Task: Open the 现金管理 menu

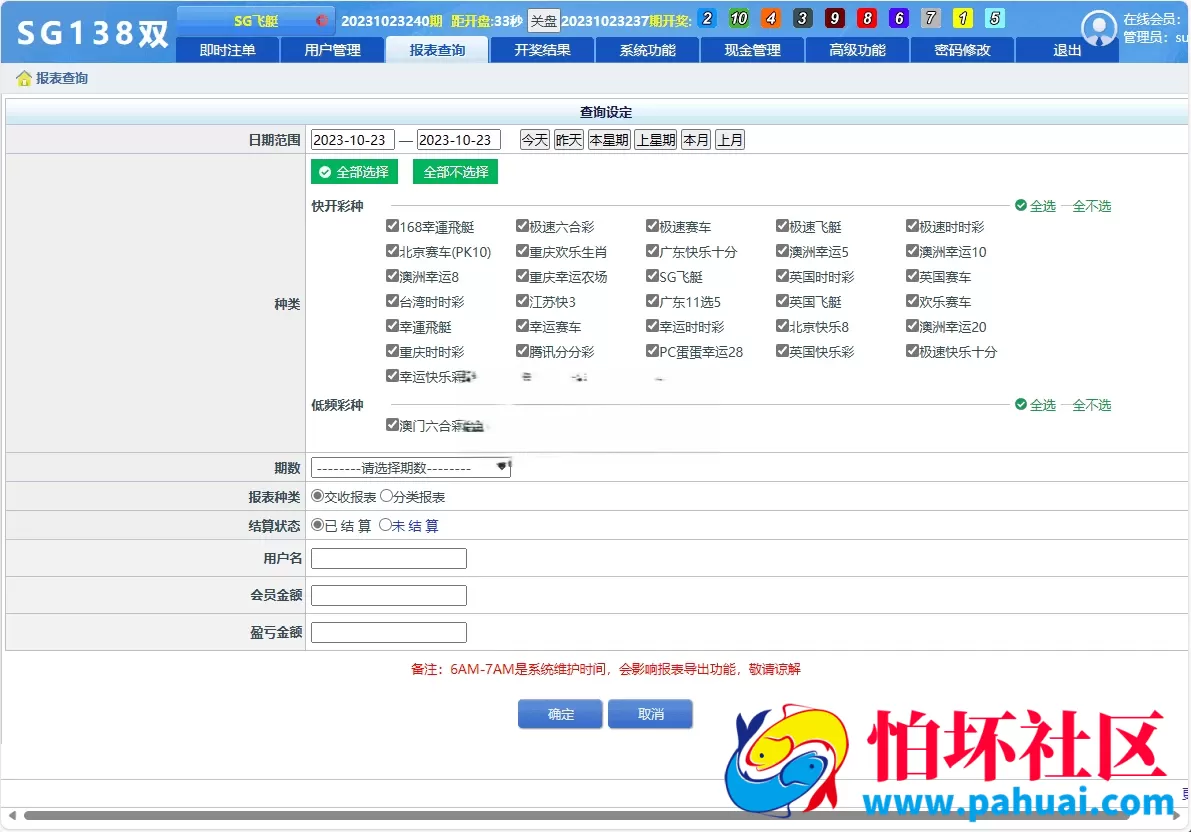Action: (752, 50)
